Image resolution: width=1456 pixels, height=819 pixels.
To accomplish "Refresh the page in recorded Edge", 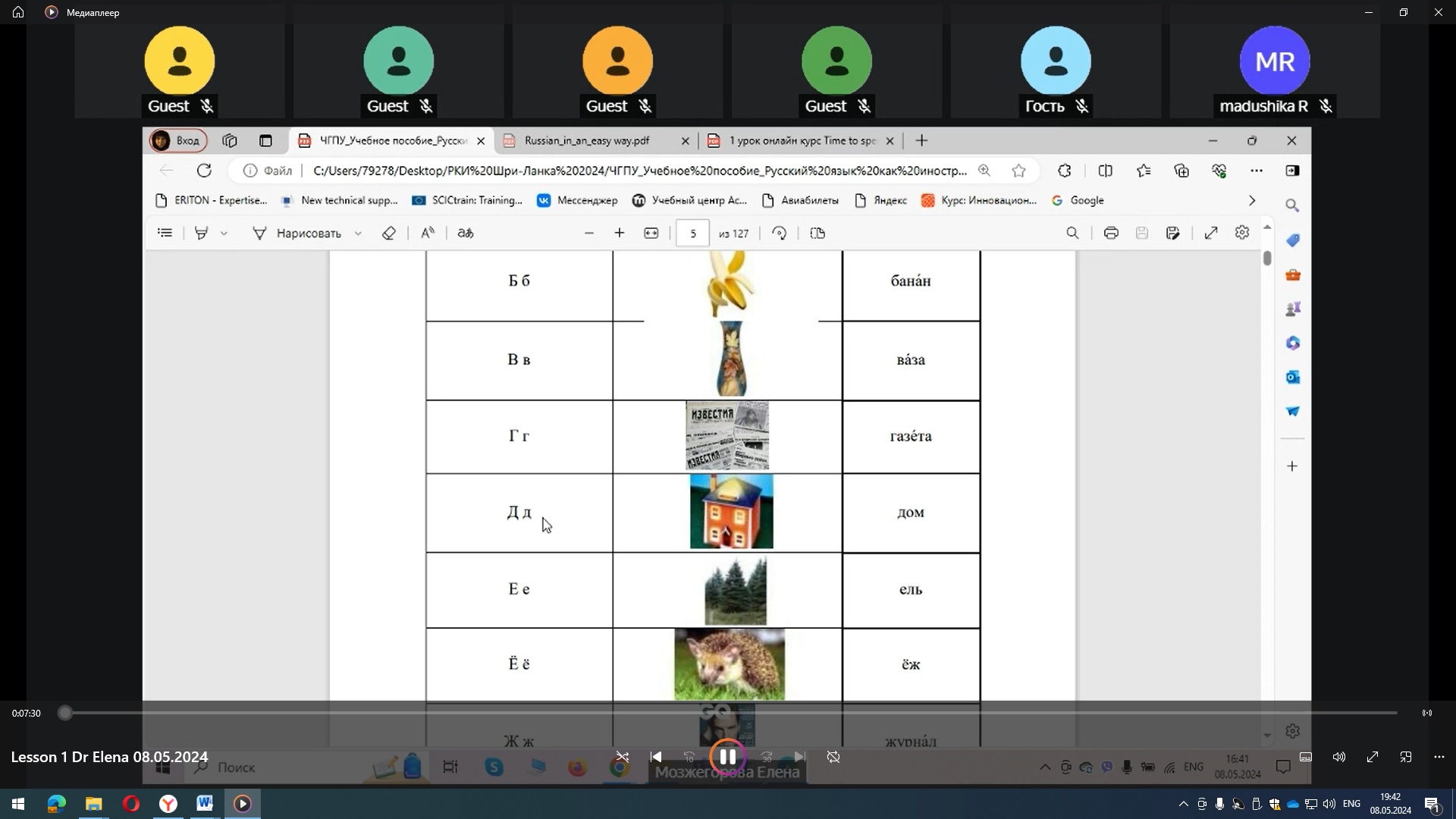I will [204, 171].
